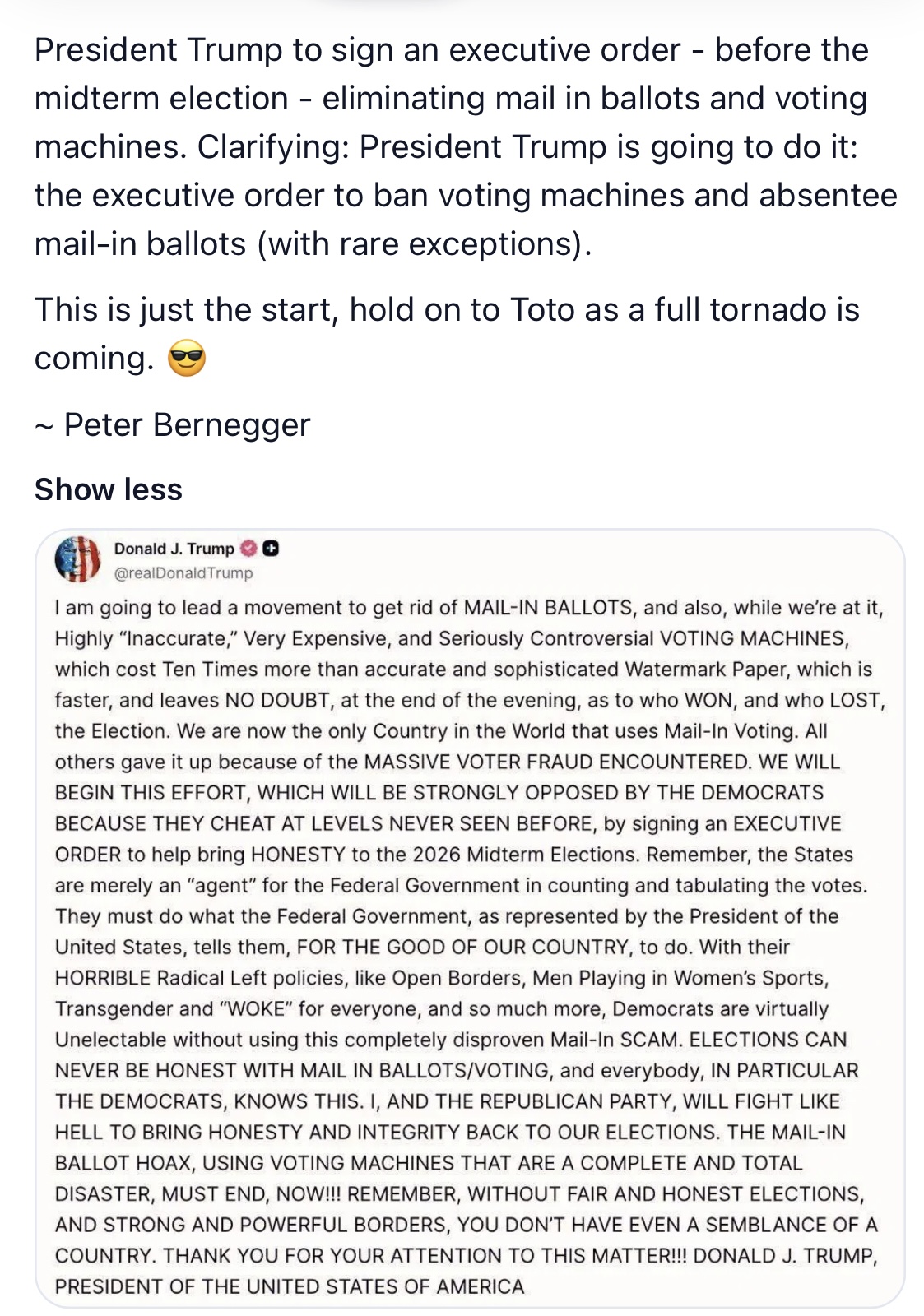The height and width of the screenshot is (1316, 924).
Task: Click the "~ Peter Bernegger" signature line
Action: [172, 424]
